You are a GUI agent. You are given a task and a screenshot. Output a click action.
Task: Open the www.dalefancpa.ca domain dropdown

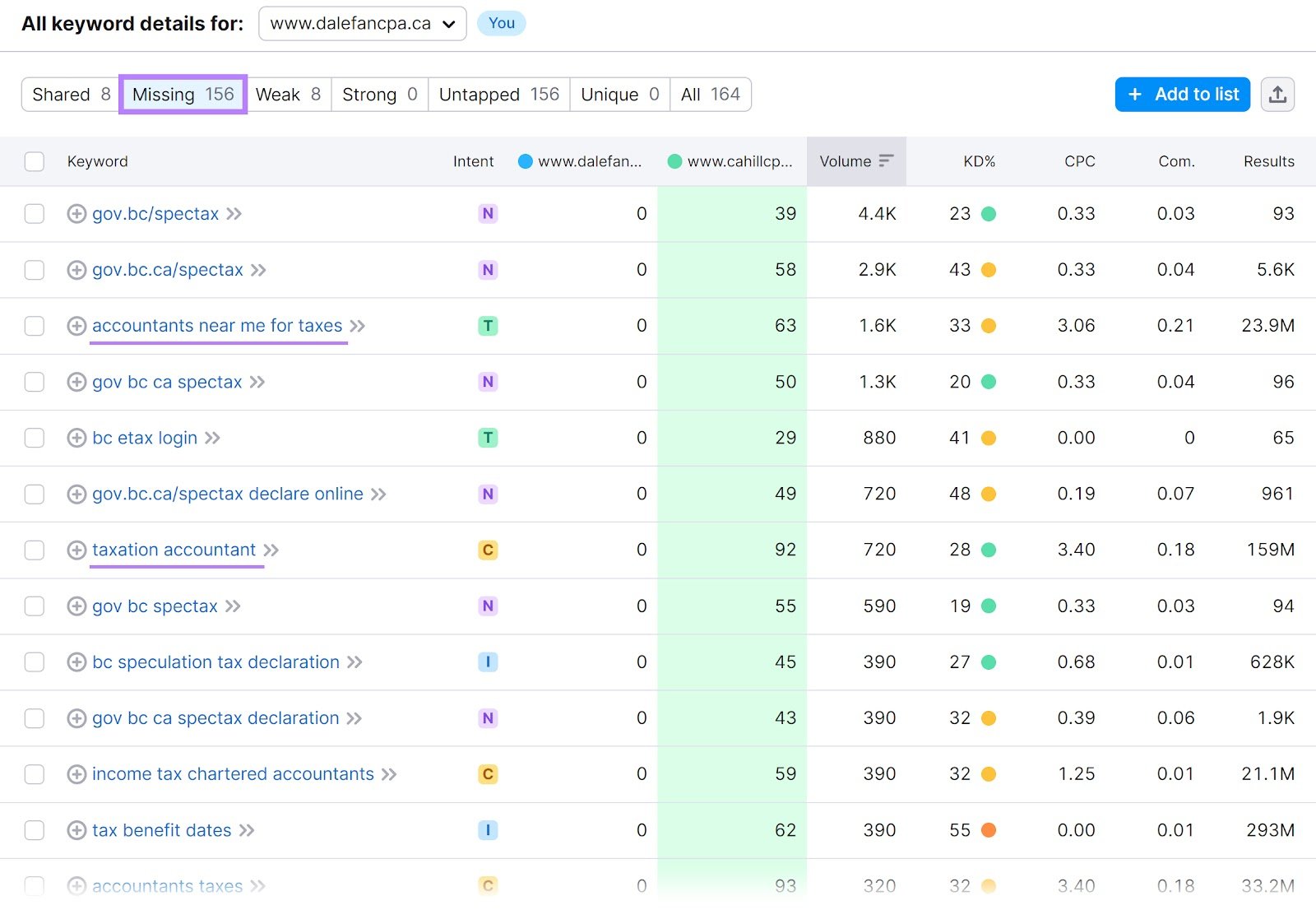tap(362, 23)
